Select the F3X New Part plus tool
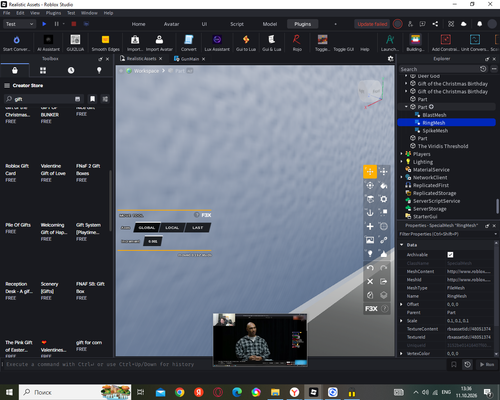 (370, 226)
